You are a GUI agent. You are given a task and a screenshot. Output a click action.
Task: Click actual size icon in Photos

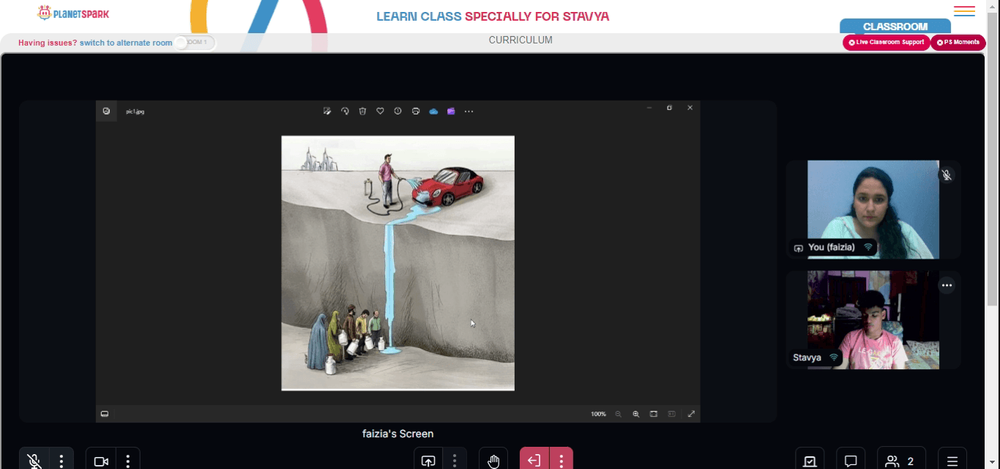672,414
